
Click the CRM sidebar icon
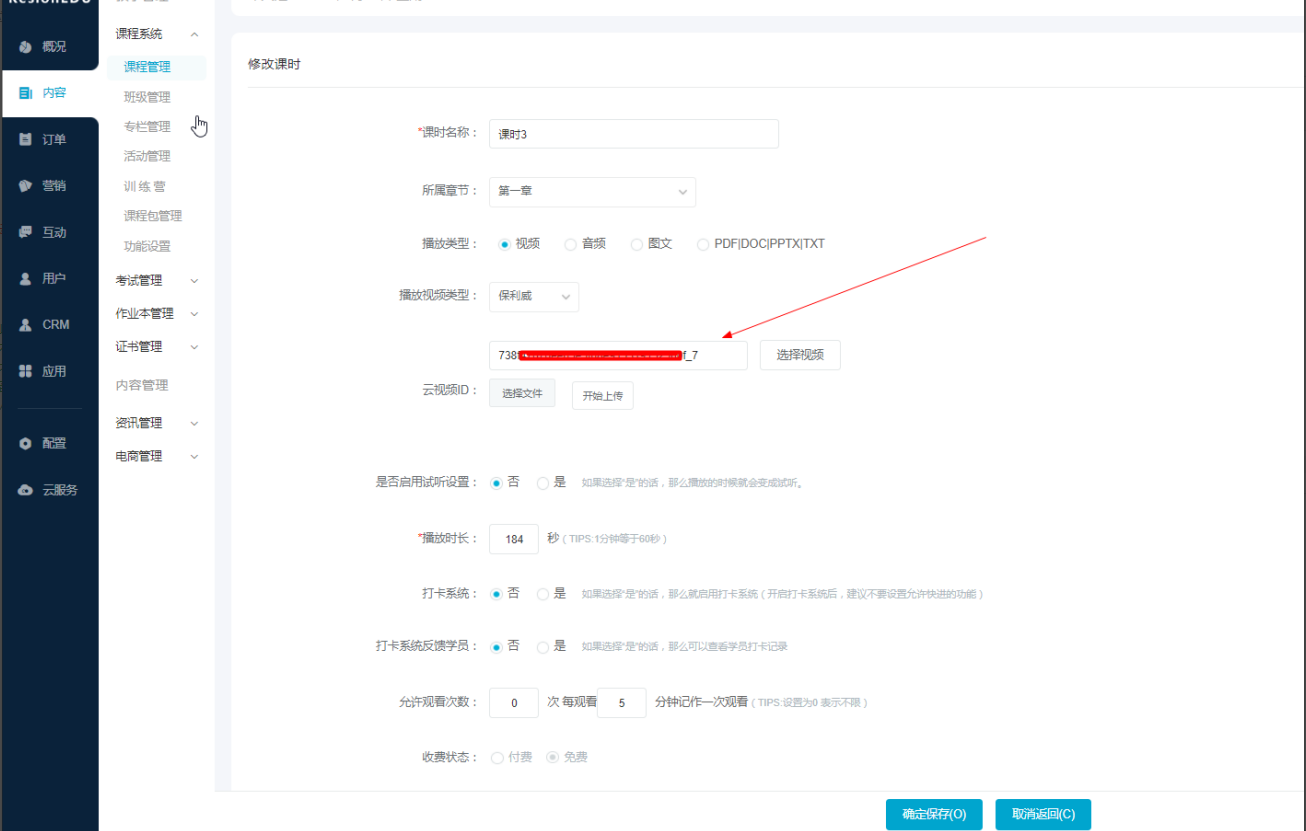(26, 325)
